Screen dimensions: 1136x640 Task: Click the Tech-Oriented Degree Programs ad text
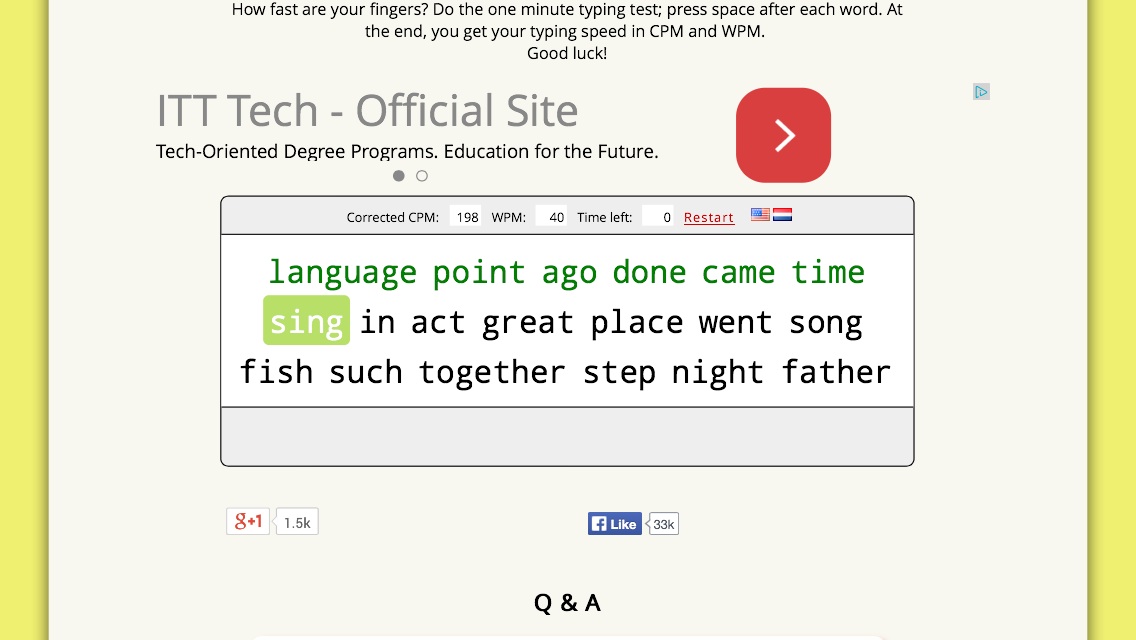(x=407, y=151)
